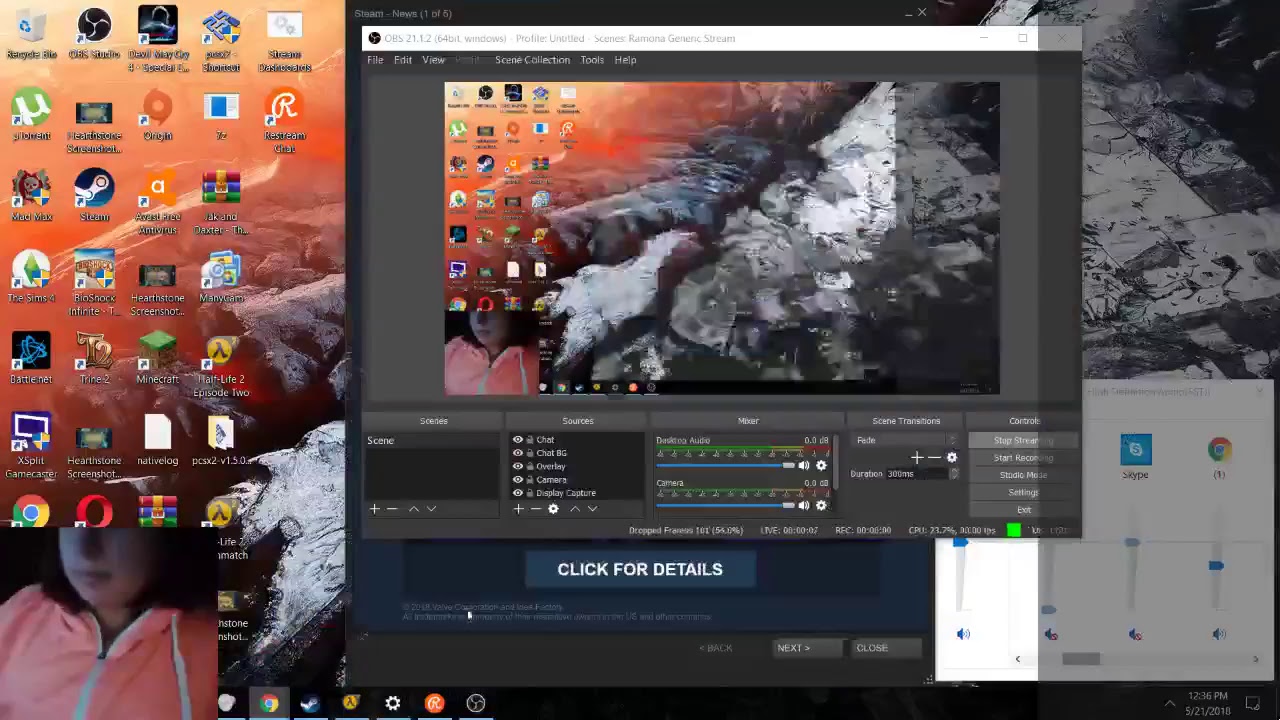This screenshot has height=720, width=1280.
Task: Open Origin desktop shortcut
Action: (157, 114)
